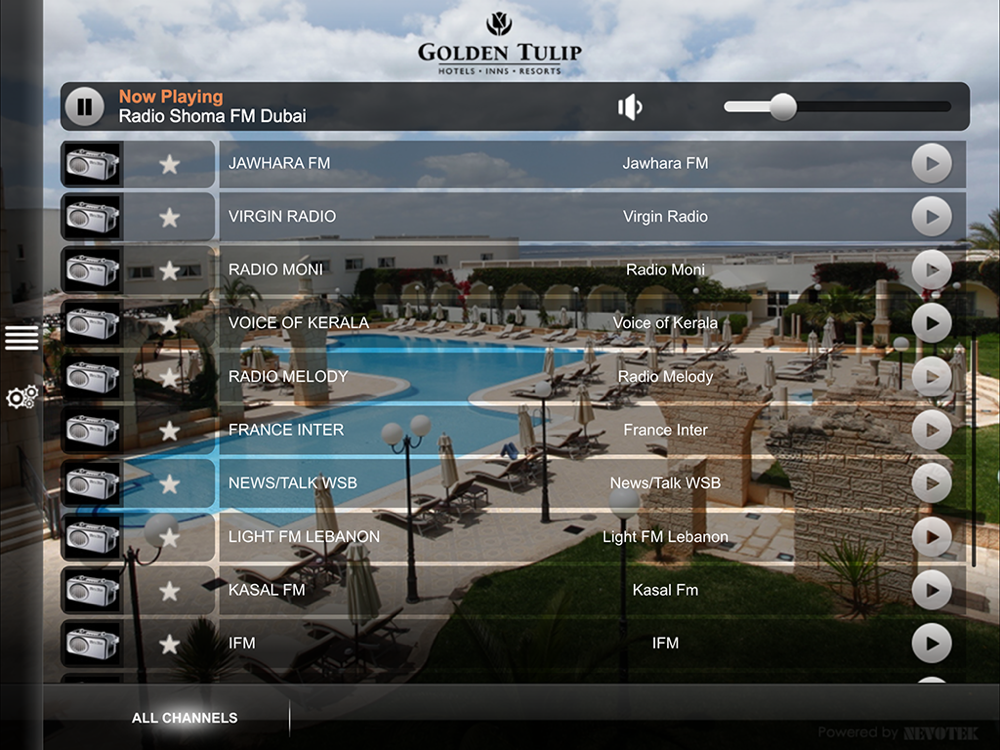
Task: Select the JAWHARA FM channel title
Action: point(279,163)
